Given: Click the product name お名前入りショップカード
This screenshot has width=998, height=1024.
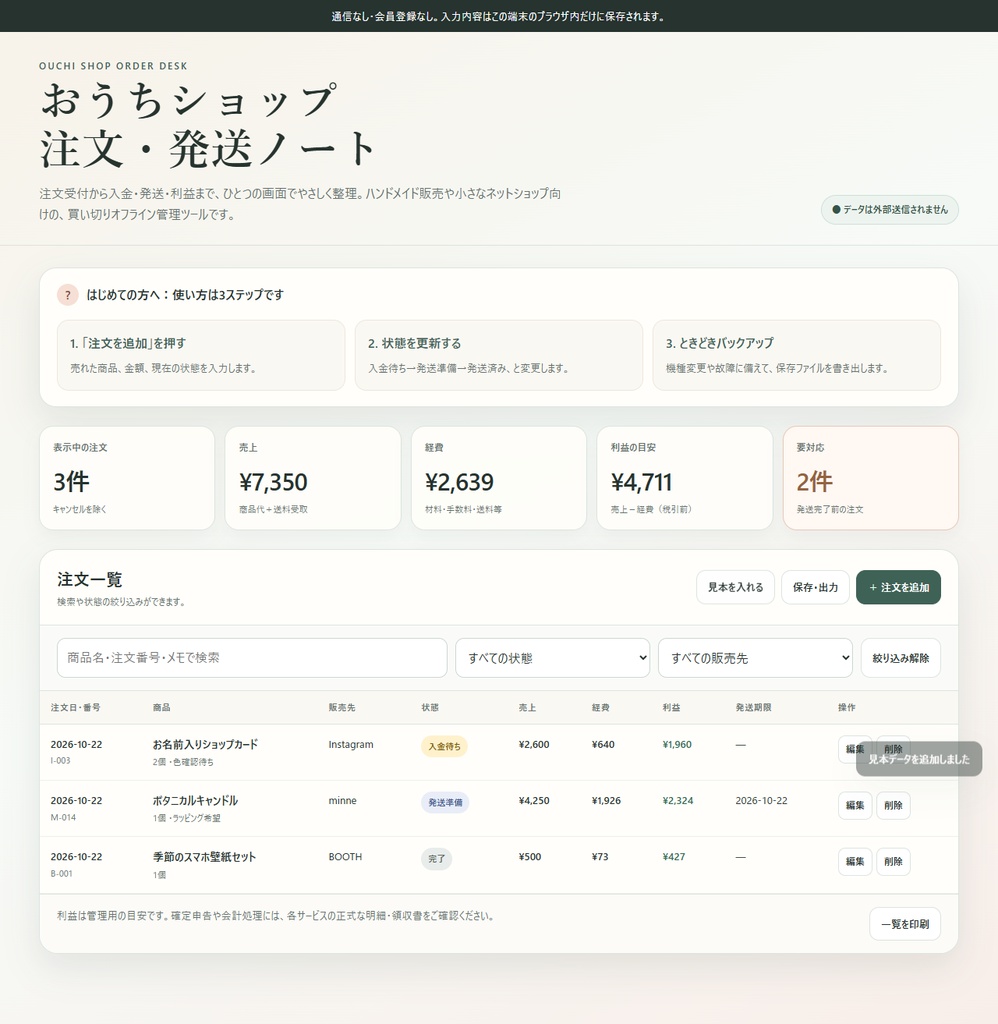Looking at the screenshot, I should (205, 744).
